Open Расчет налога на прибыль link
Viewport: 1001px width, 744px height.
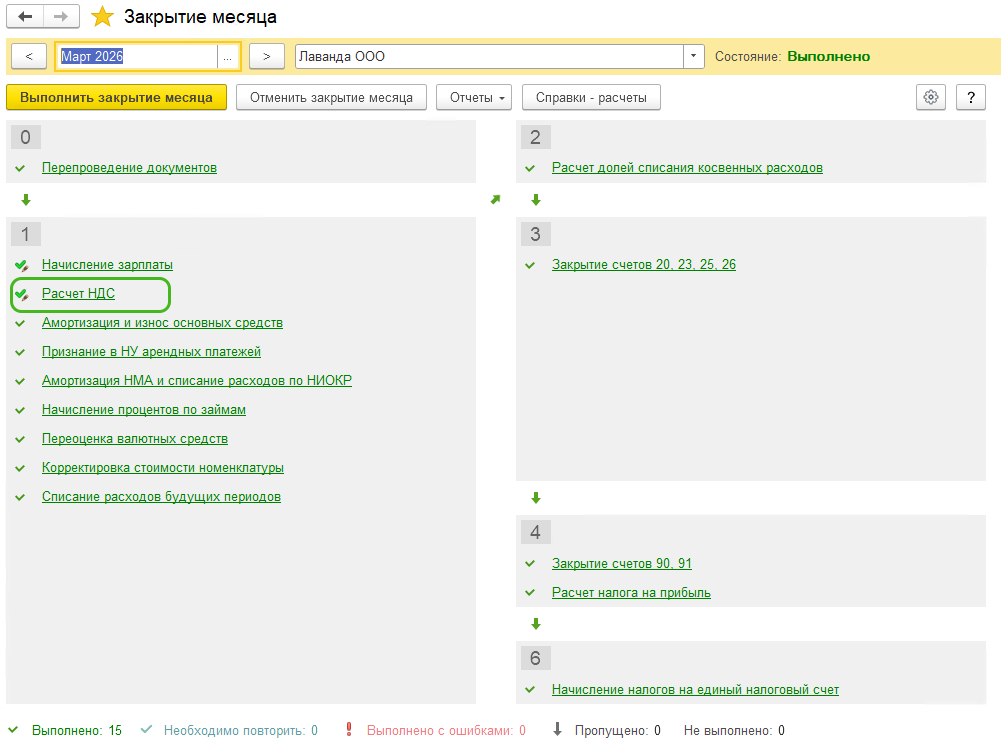coord(631,593)
